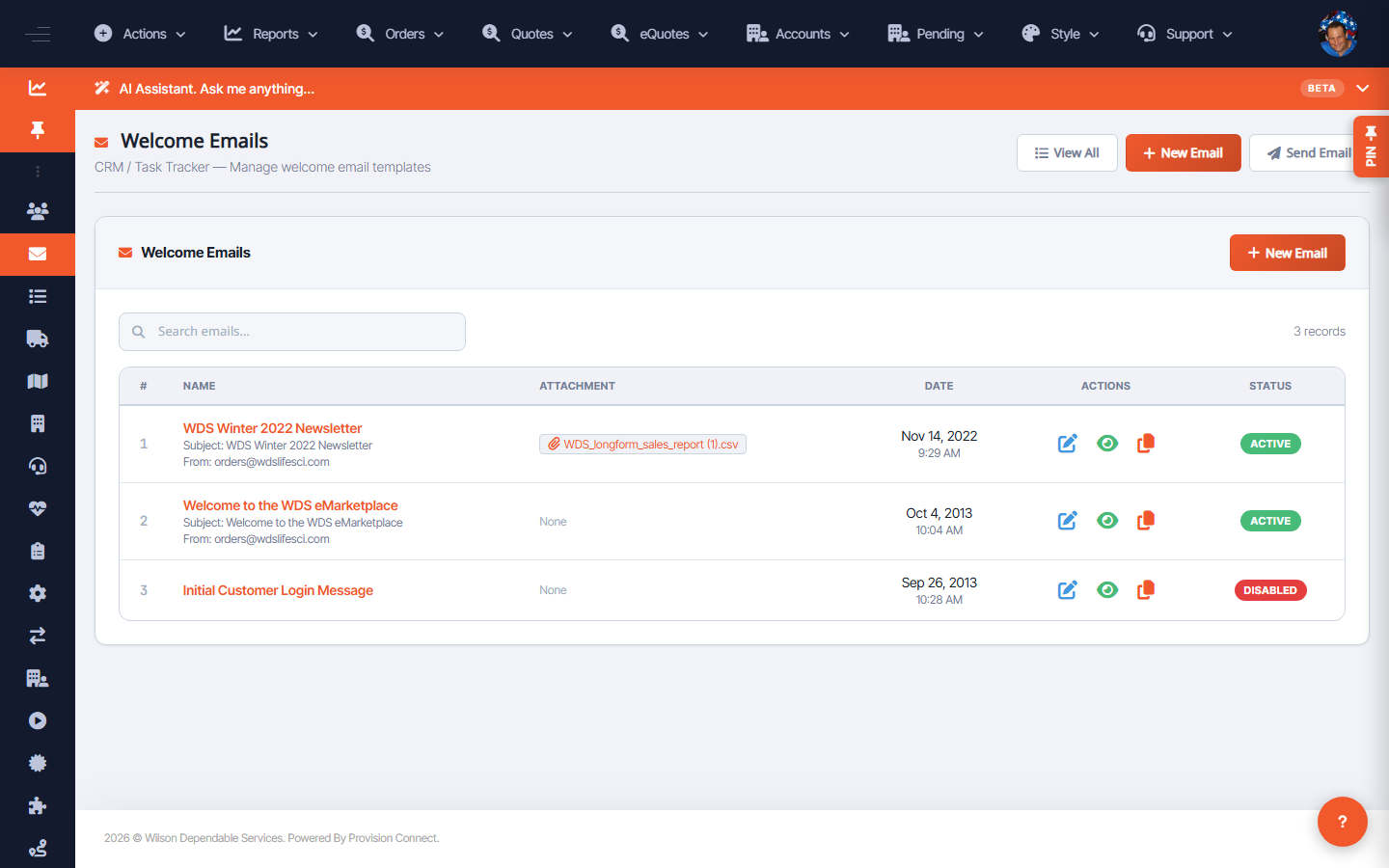Open the badge seal icon in sidebar
The width and height of the screenshot is (1389, 868).
(x=38, y=763)
